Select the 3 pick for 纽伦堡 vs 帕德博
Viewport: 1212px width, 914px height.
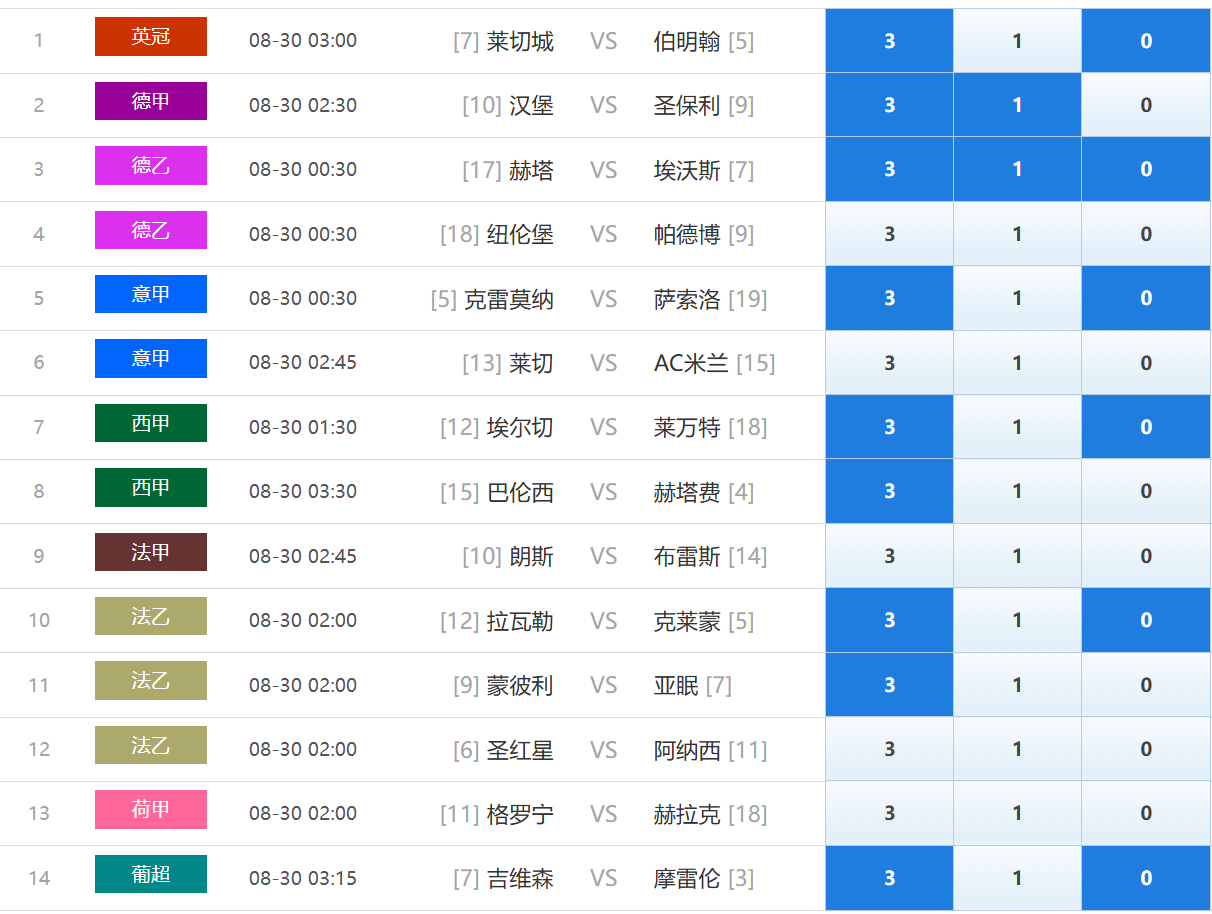tap(889, 234)
